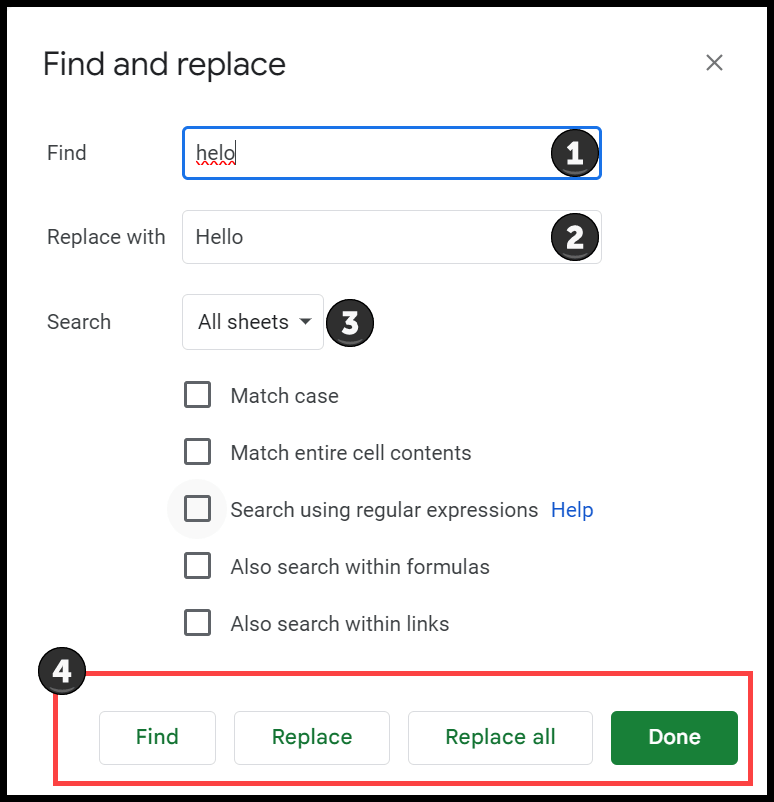Tick Match entire cell contents
The height and width of the screenshot is (802, 774).
click(x=197, y=452)
